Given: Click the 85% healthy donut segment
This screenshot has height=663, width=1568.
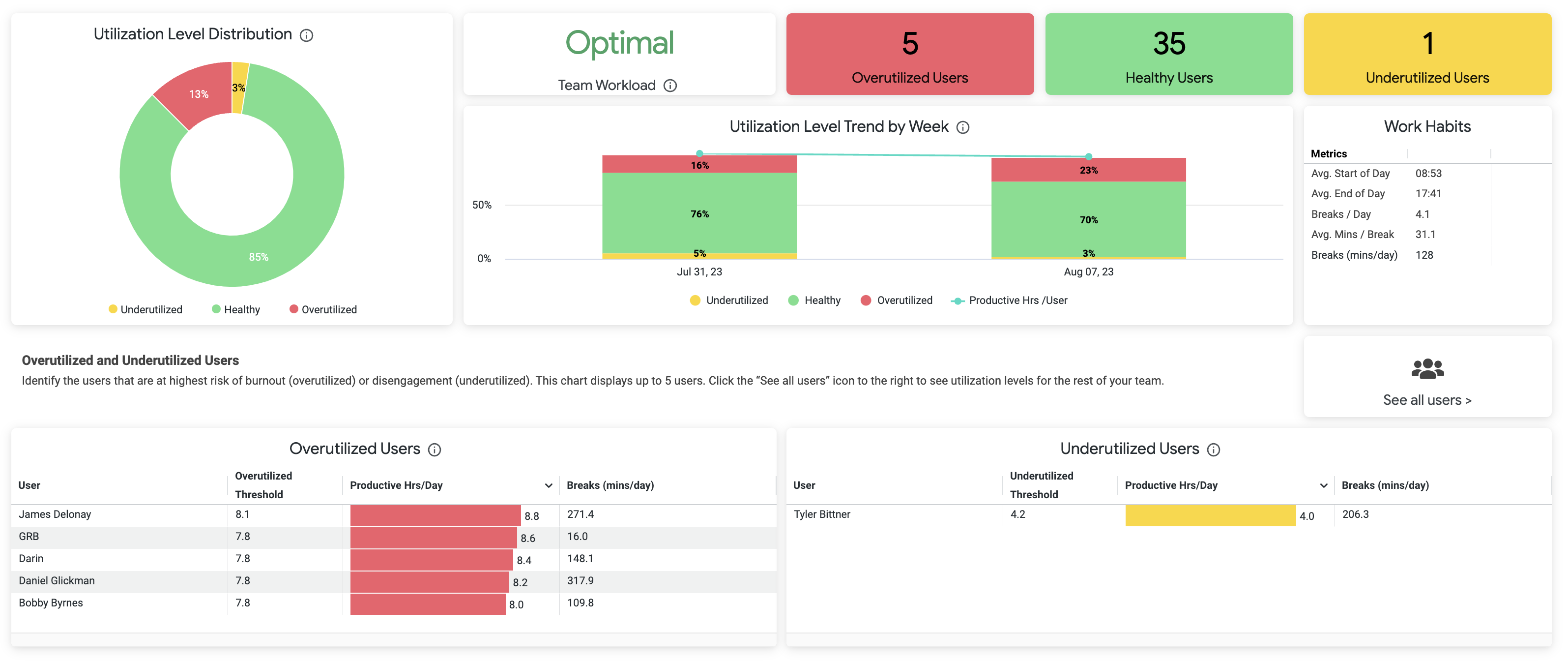Looking at the screenshot, I should 258,257.
